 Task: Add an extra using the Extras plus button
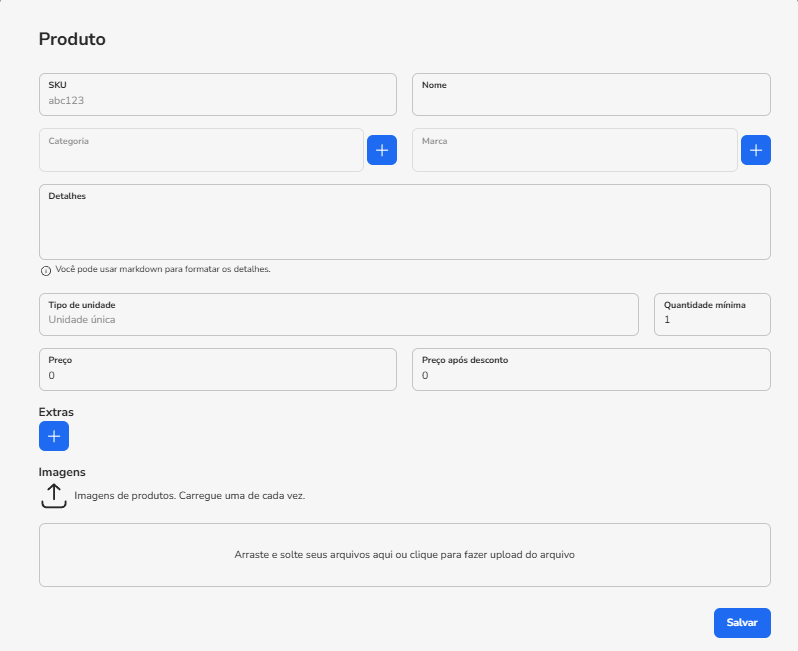(x=54, y=436)
